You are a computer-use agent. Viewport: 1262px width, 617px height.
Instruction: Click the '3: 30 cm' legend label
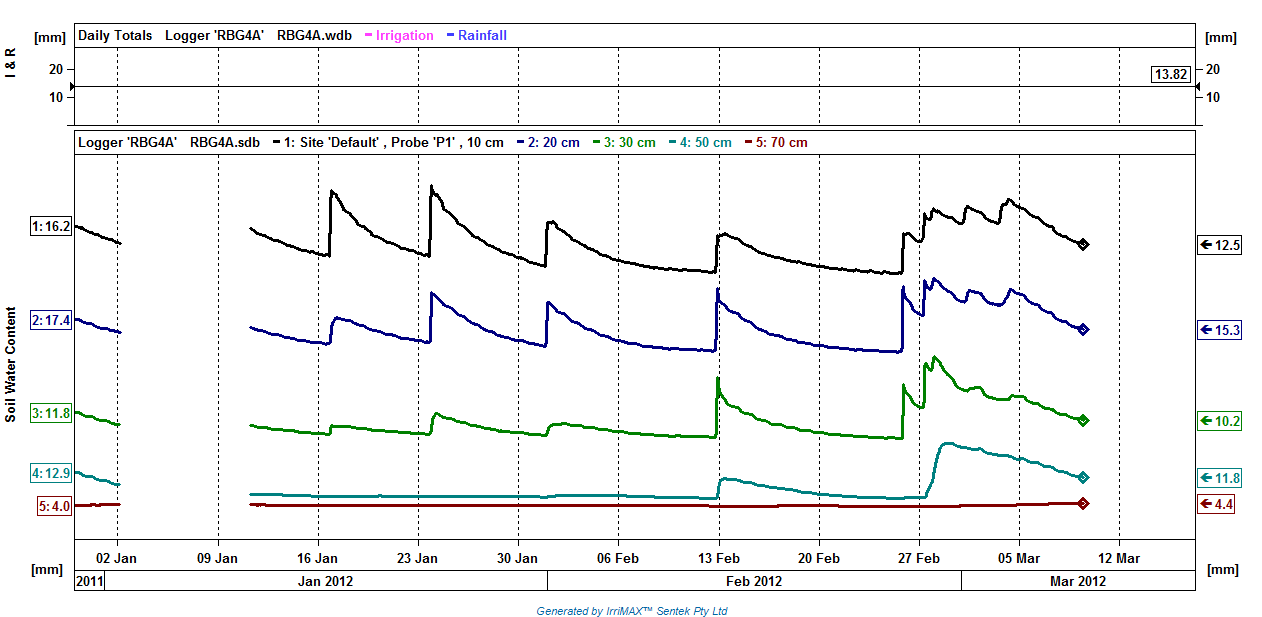(x=624, y=142)
